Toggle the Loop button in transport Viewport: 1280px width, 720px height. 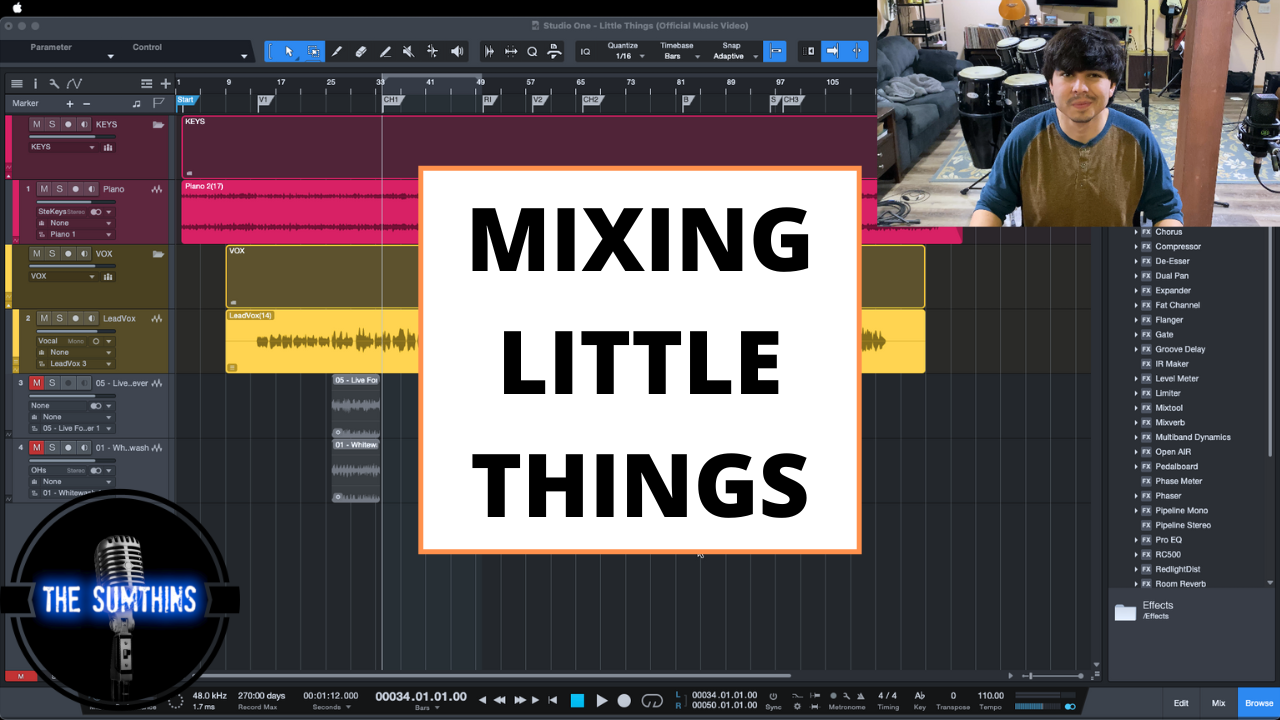[x=652, y=701]
